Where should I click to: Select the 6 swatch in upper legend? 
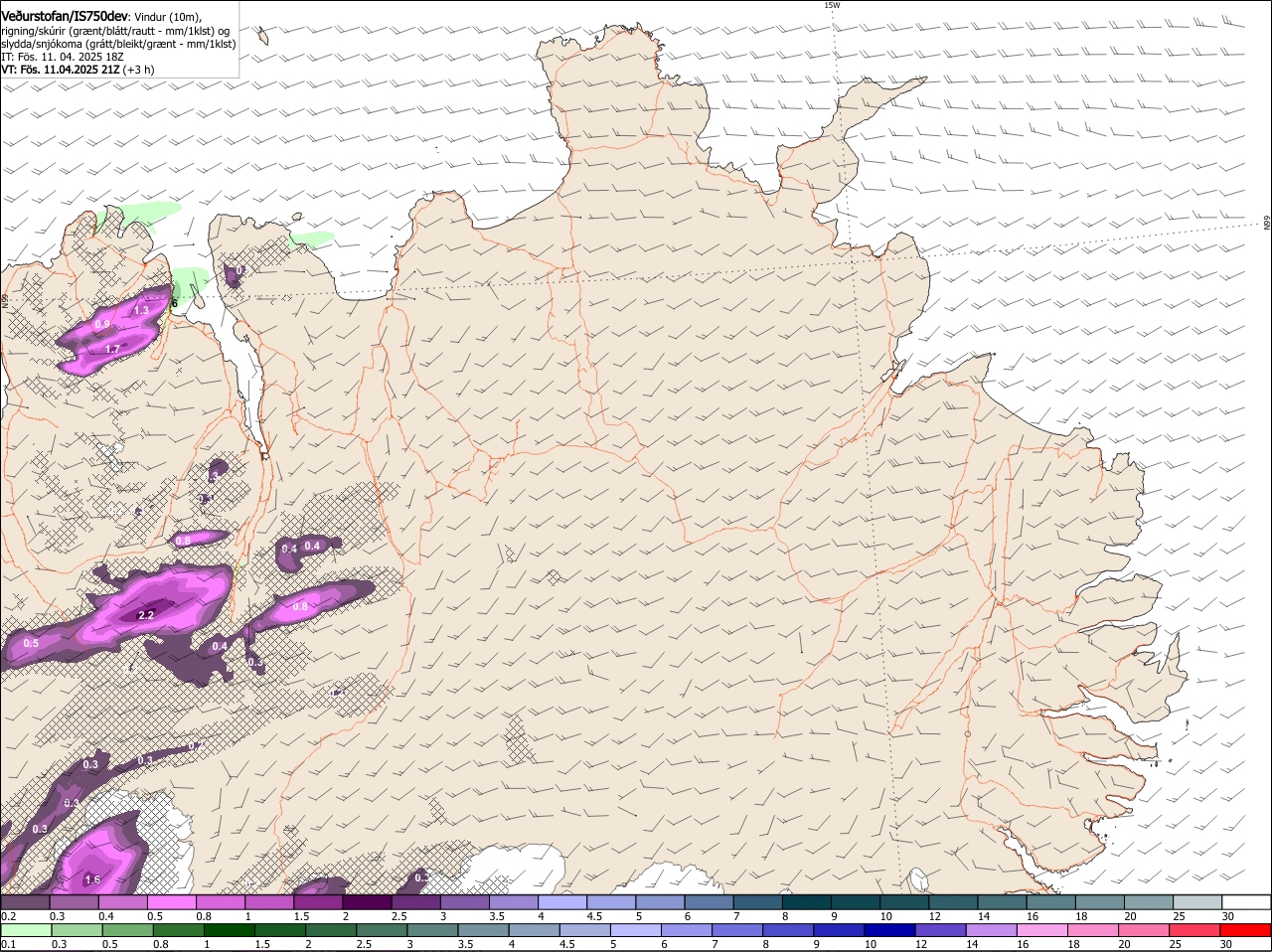(708, 901)
